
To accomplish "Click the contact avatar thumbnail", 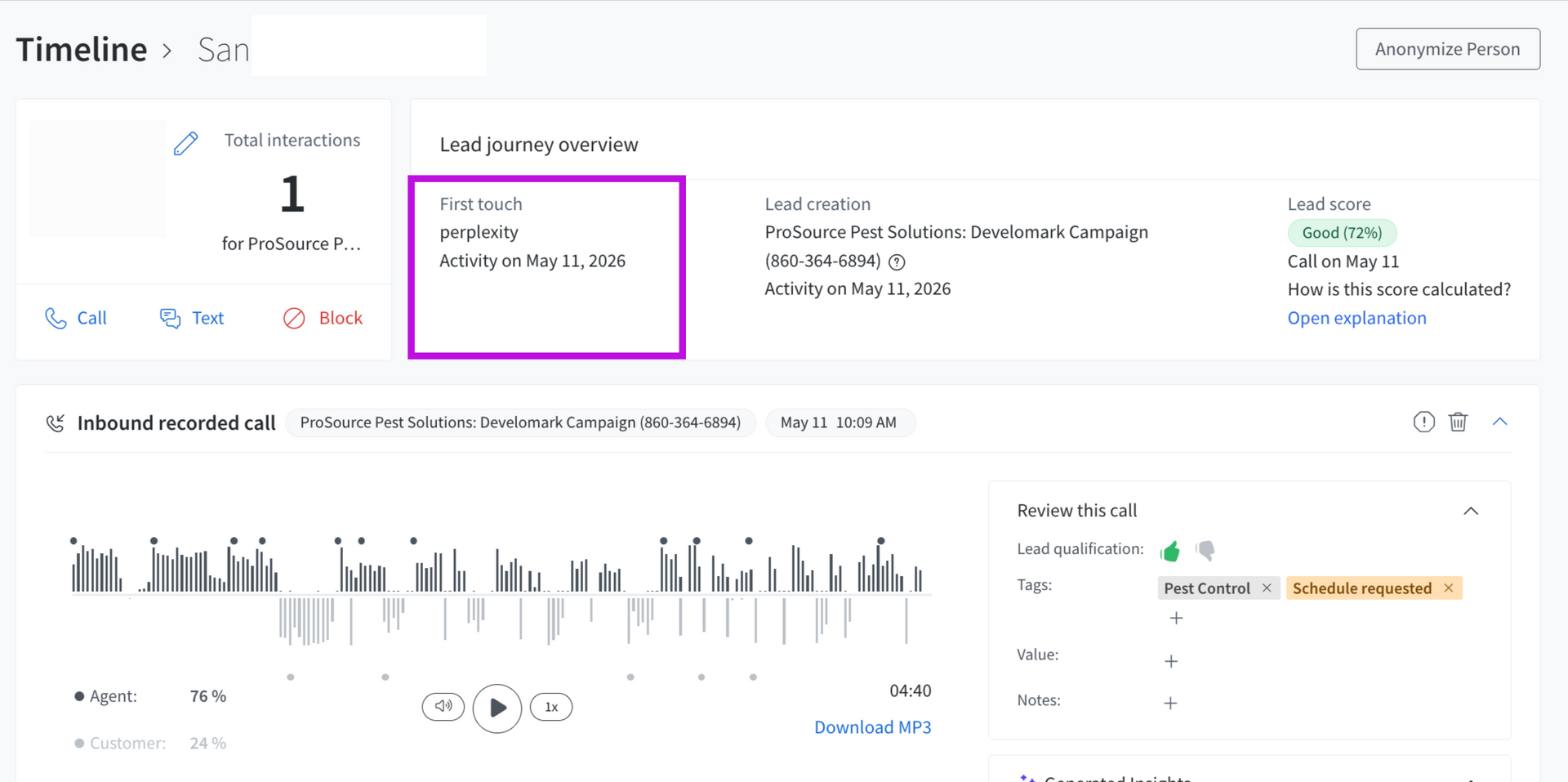I will [x=98, y=178].
